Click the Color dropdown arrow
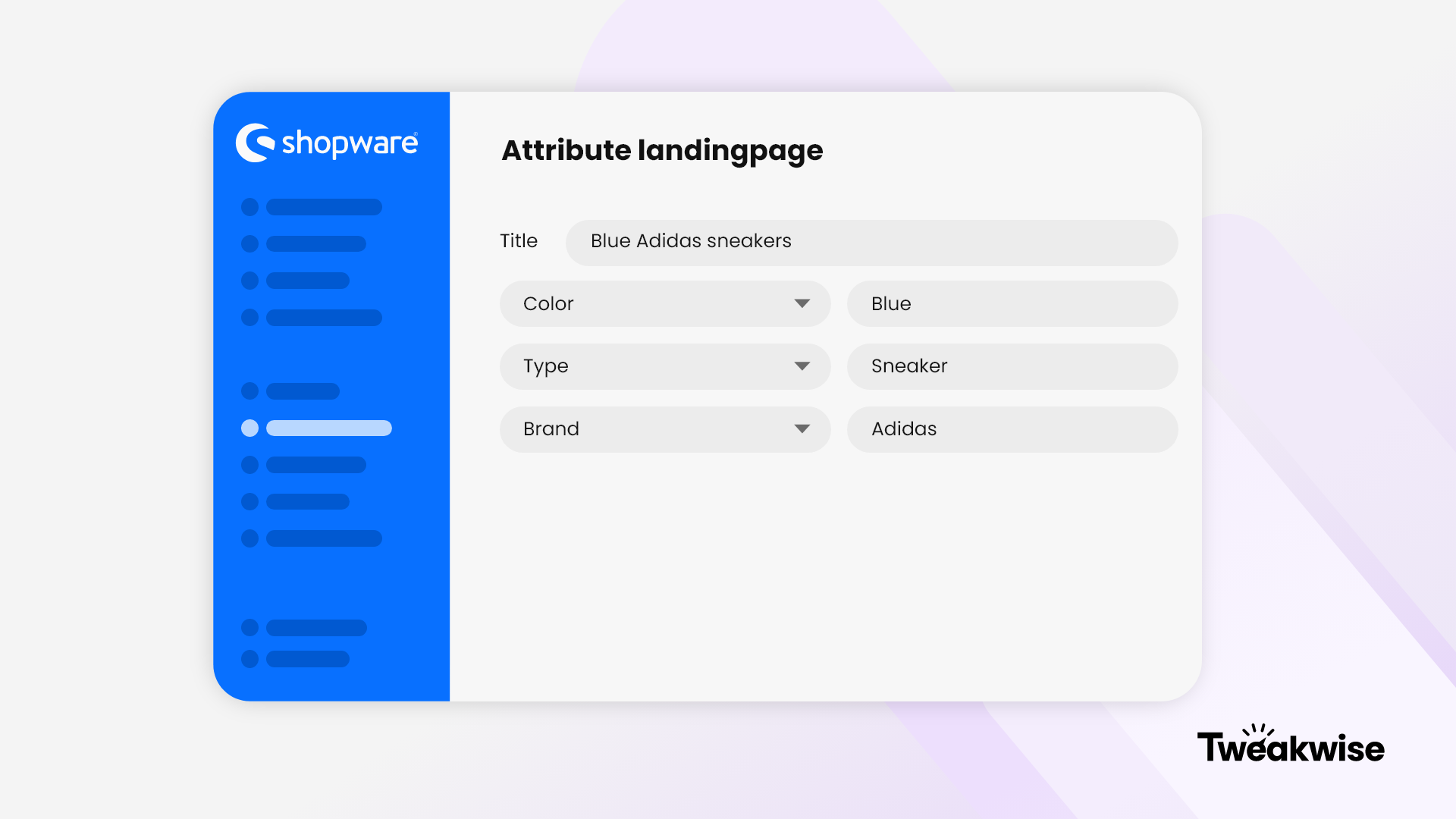 click(802, 304)
